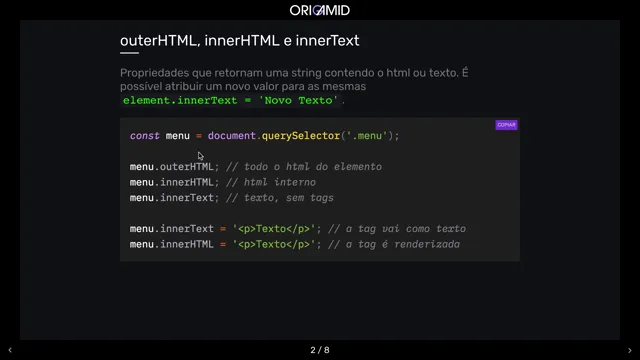Click the 2 / 8 slide counter
Screen dimensions: 640x360
320,350
